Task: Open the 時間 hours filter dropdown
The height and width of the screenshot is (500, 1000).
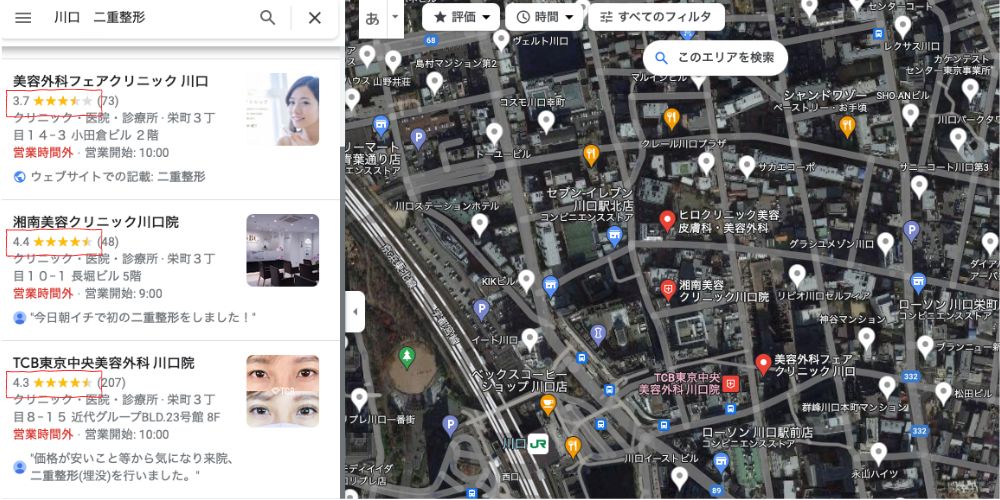Action: coord(544,17)
